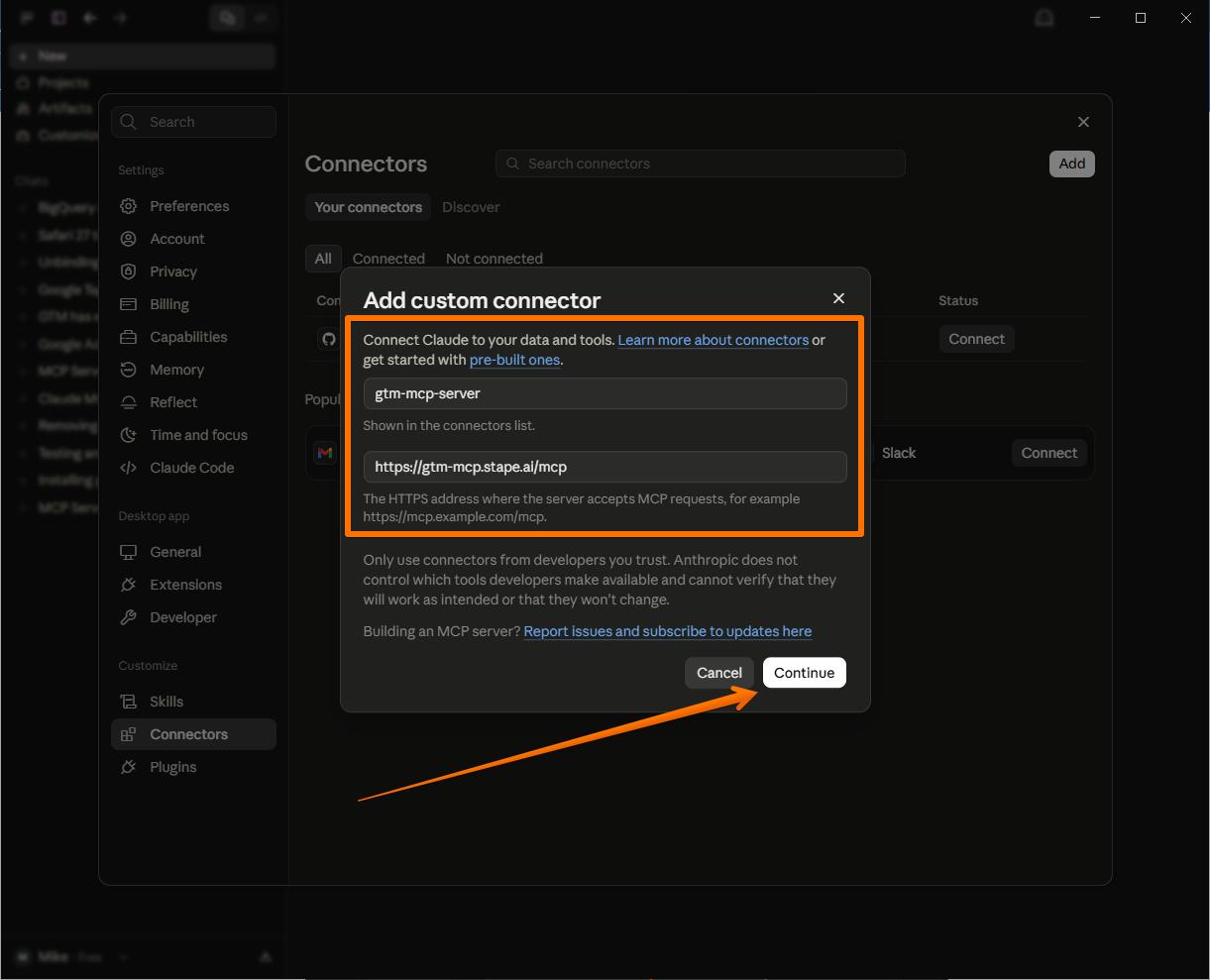Click the back arrow in the title bar
Screen dimensions: 1210x980
pyautogui.click(x=90, y=18)
